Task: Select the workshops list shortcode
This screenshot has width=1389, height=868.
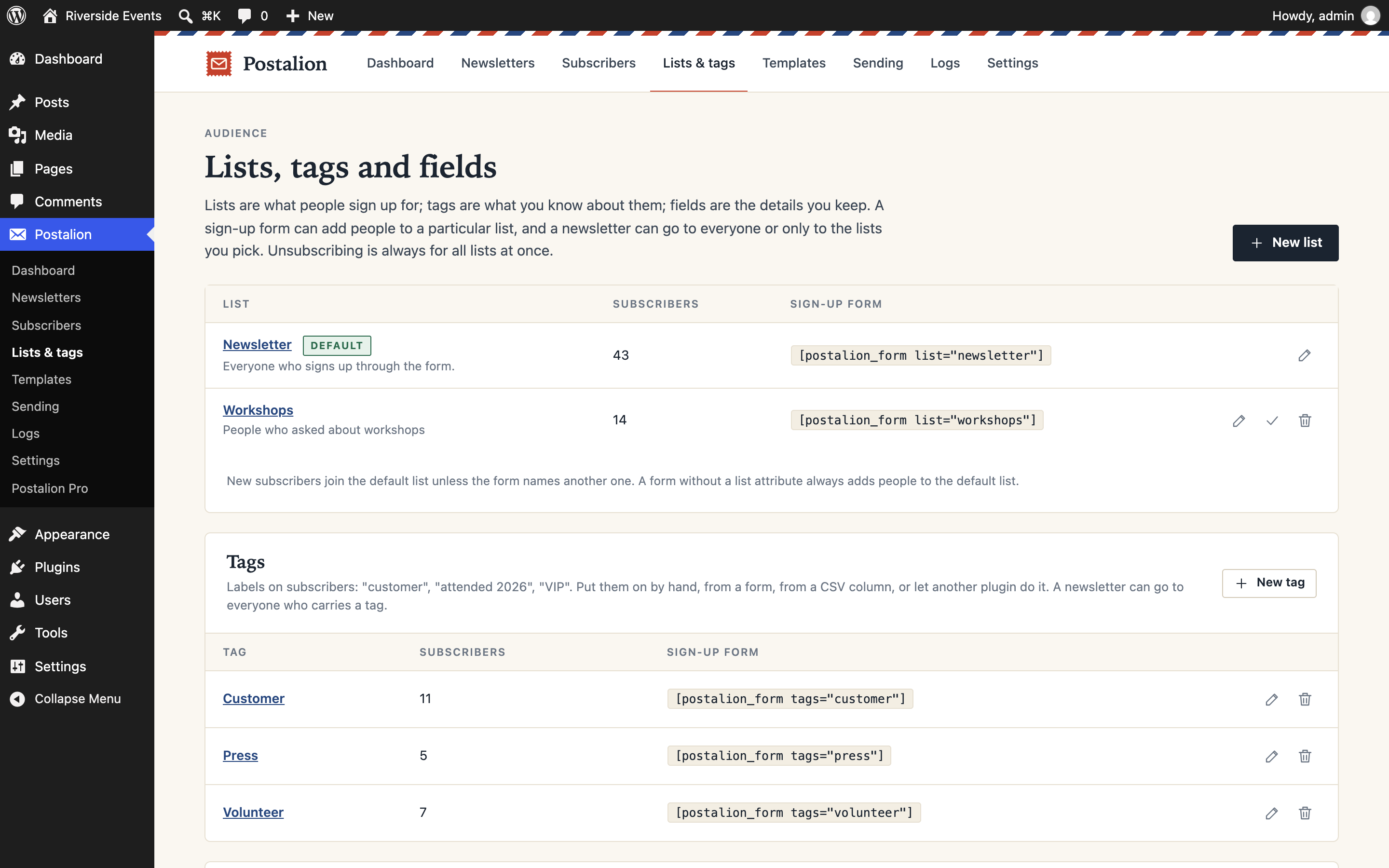Action: coord(917,420)
